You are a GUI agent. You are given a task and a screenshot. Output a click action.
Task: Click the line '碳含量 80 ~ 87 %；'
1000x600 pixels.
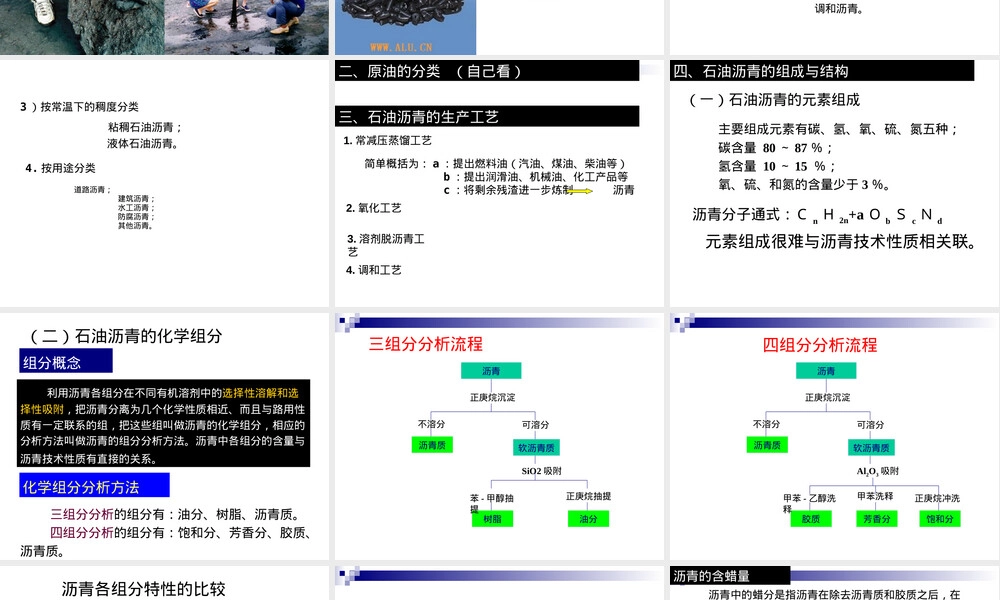coord(776,148)
